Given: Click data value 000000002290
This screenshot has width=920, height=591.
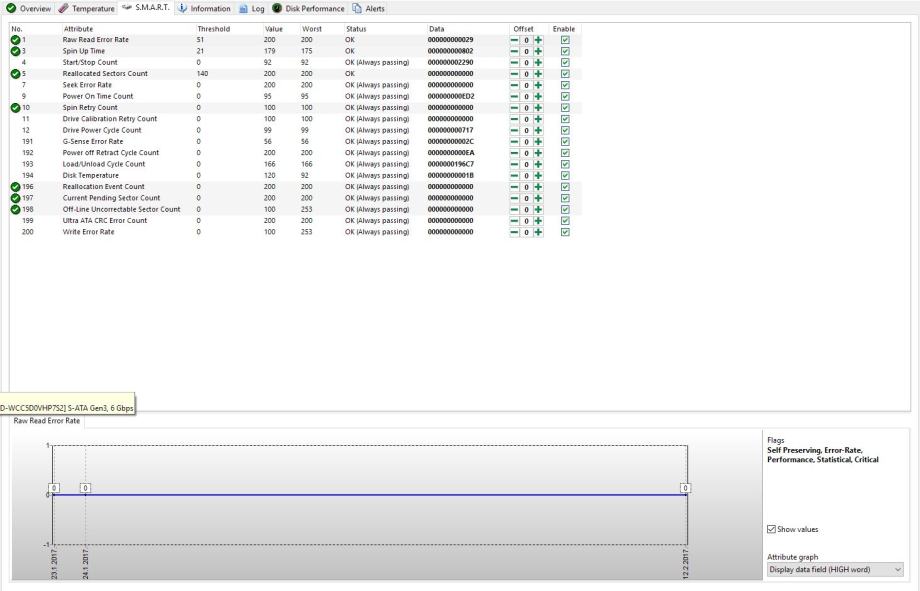Looking at the screenshot, I should [451, 62].
